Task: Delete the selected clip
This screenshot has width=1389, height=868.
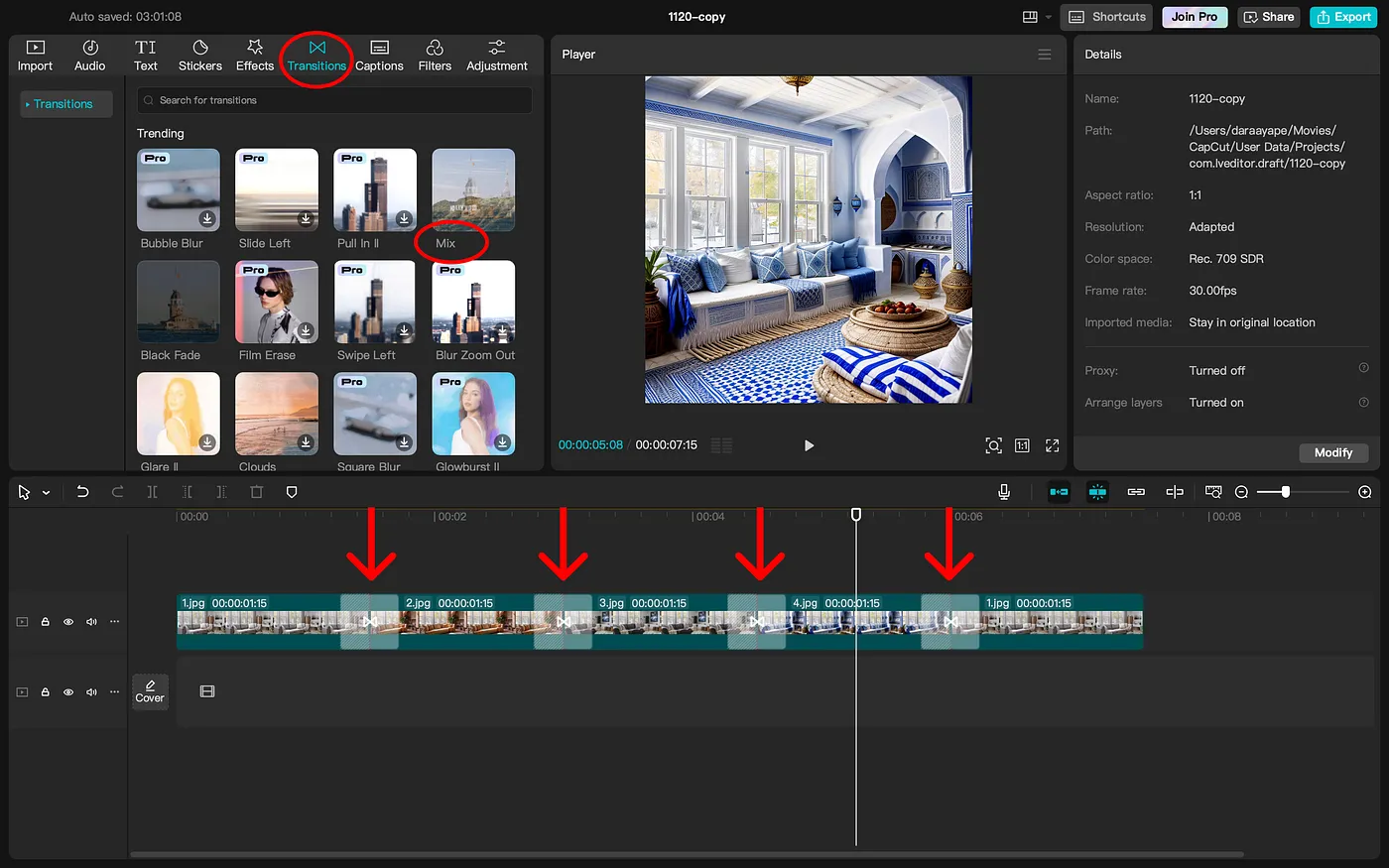Action: pos(256,492)
